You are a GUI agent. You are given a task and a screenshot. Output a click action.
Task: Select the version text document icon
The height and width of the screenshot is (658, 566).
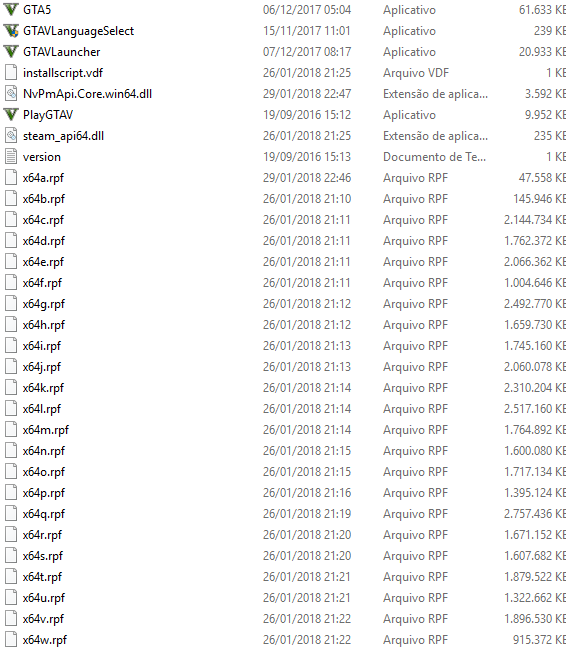click(x=11, y=157)
